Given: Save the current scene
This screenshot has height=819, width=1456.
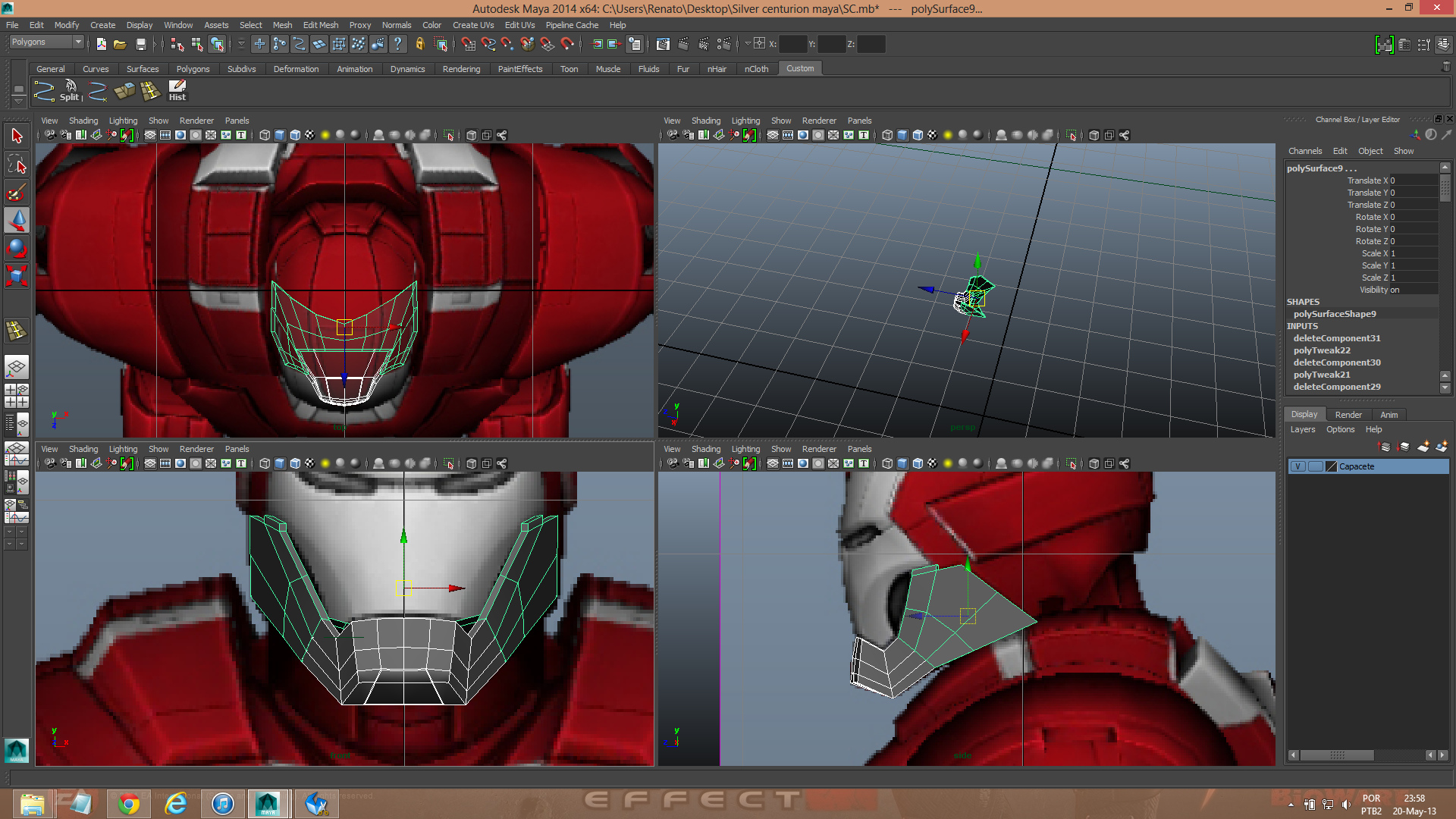Looking at the screenshot, I should [140, 44].
